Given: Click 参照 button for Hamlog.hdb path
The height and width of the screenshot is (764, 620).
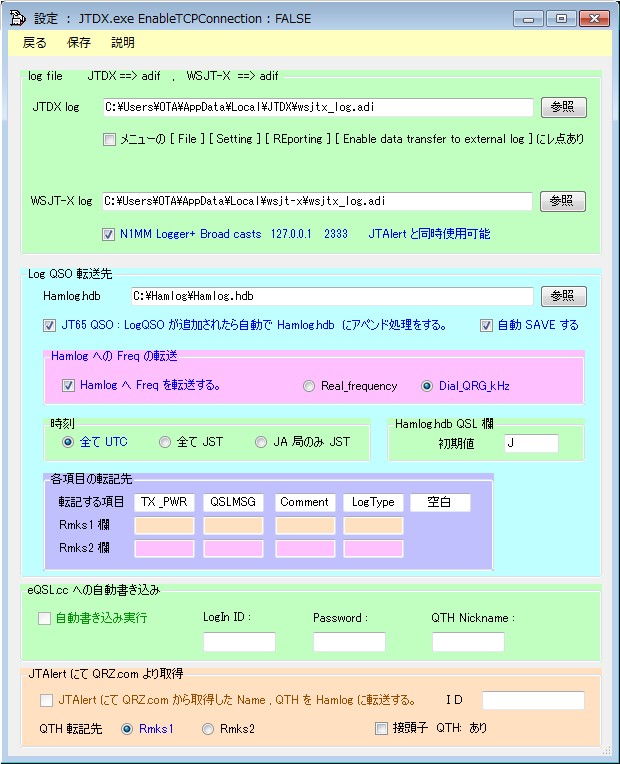Looking at the screenshot, I should 563,296.
